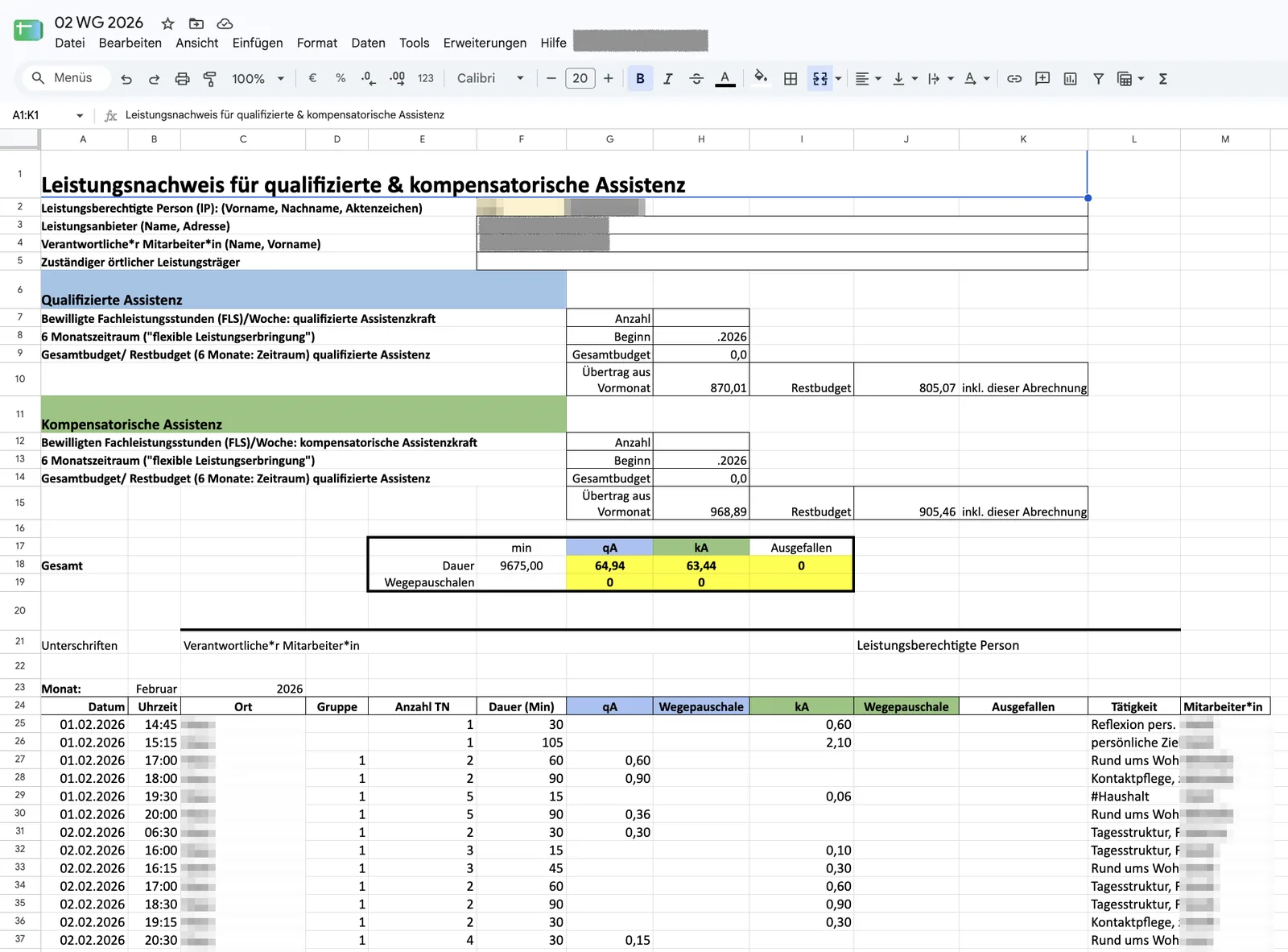Star the document 02 WG 2026

(x=167, y=23)
